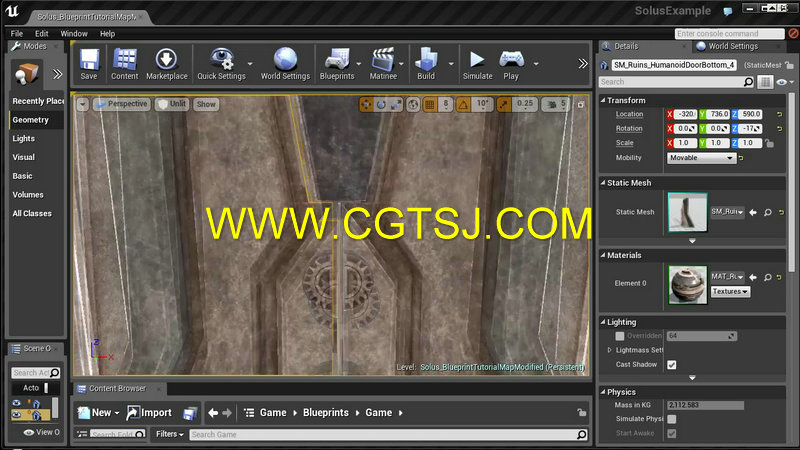Click the console command input
This screenshot has width=800, height=450.
[x=729, y=34]
